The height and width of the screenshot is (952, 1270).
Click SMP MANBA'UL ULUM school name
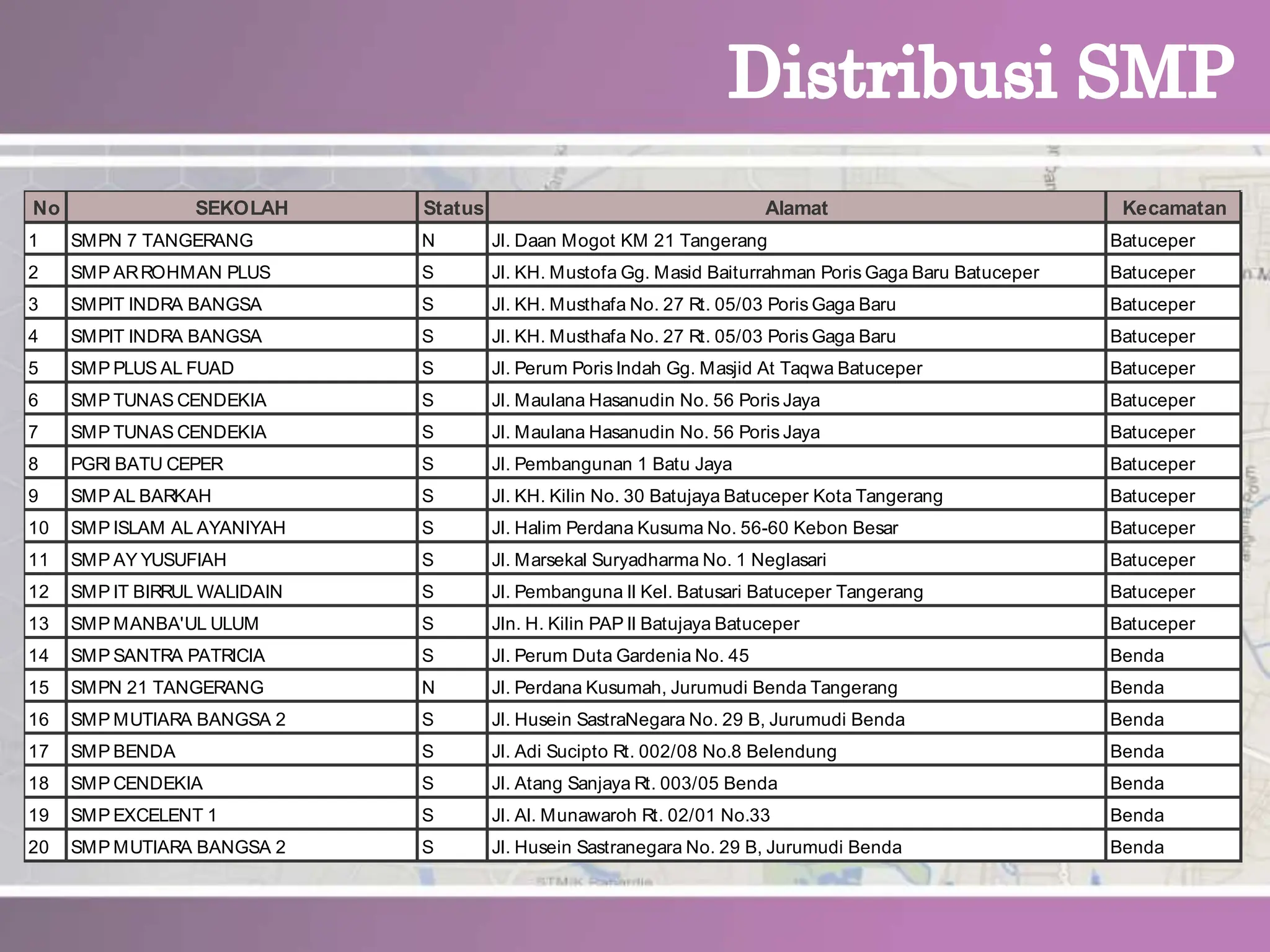165,624
